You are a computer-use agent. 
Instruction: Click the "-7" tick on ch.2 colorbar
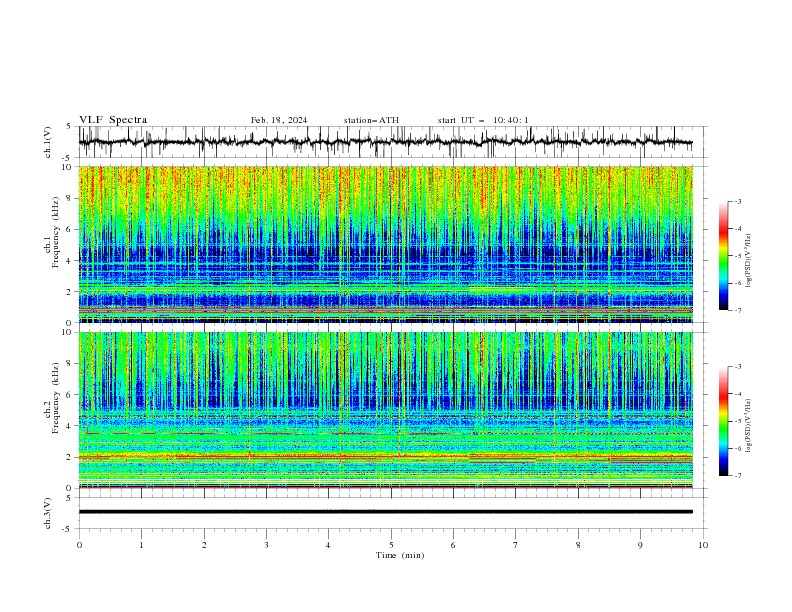coord(738,475)
